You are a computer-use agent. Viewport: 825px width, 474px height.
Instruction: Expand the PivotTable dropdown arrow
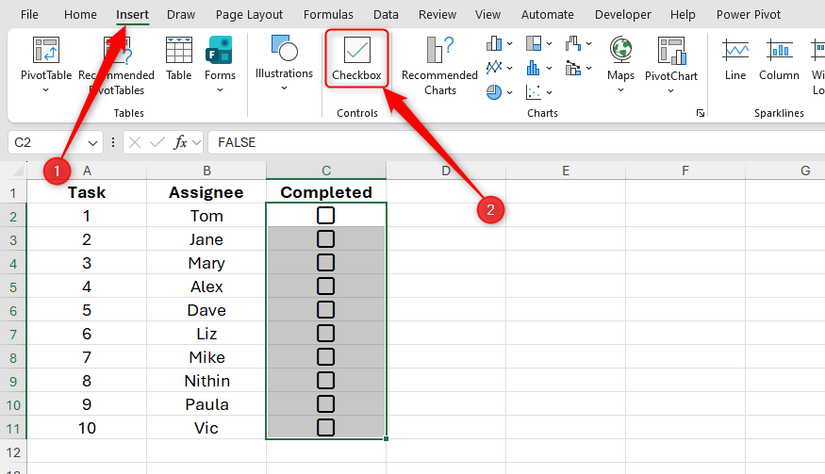tap(46, 90)
